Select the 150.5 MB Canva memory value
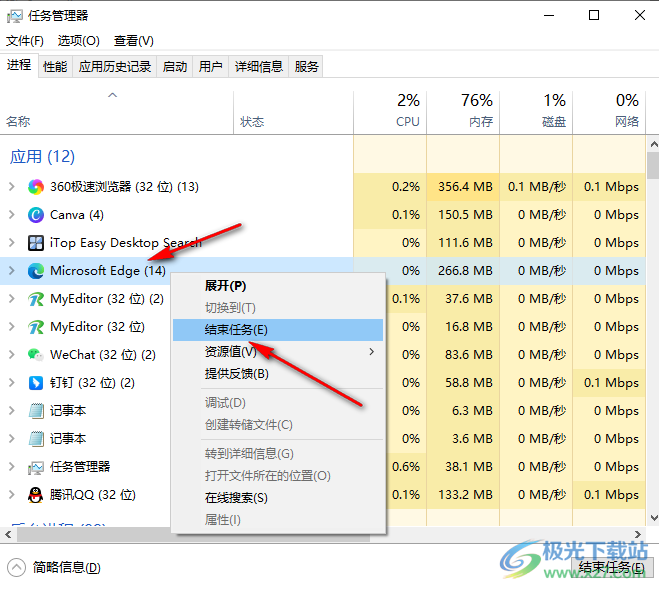 [465, 215]
